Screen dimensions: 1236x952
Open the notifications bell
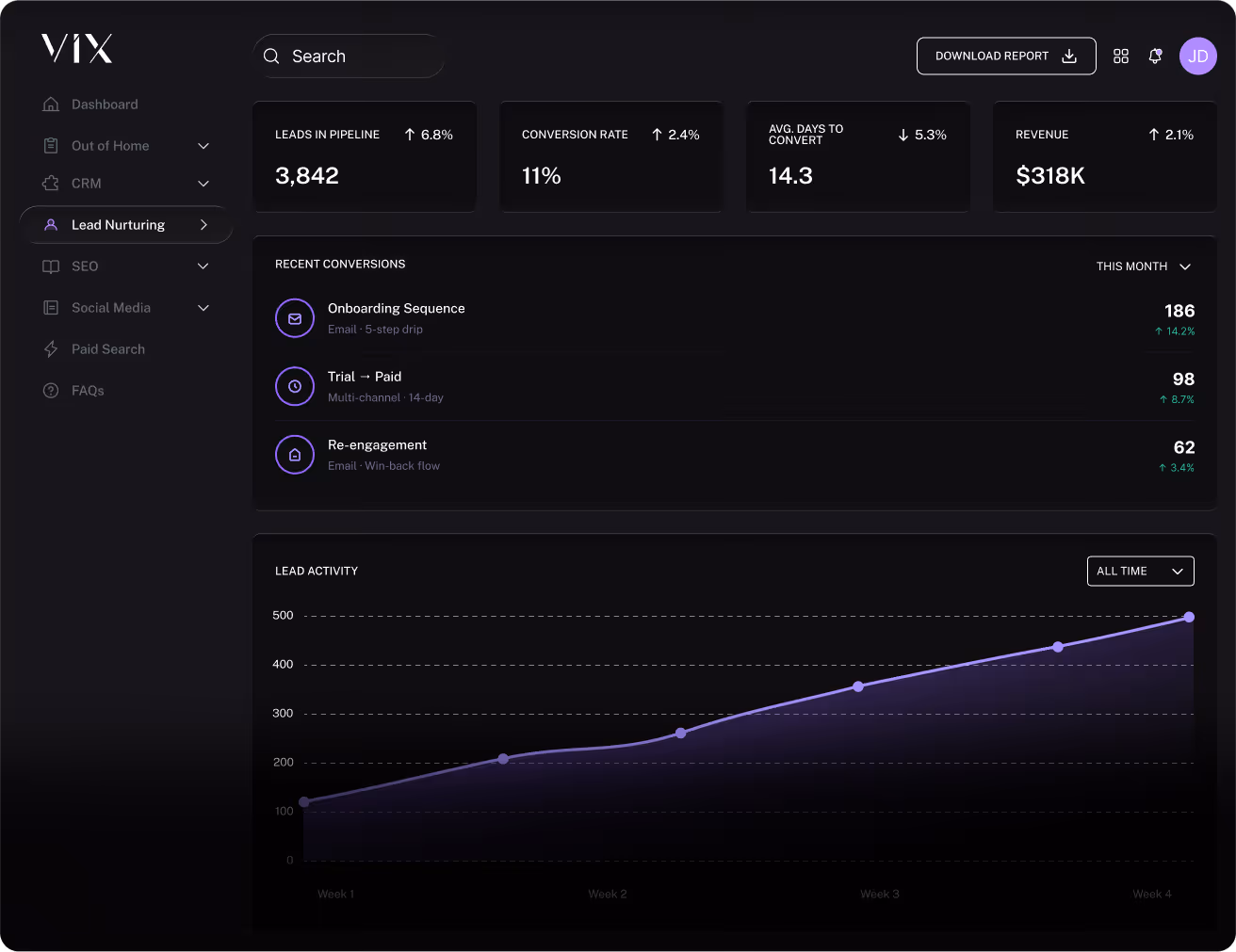point(1155,56)
